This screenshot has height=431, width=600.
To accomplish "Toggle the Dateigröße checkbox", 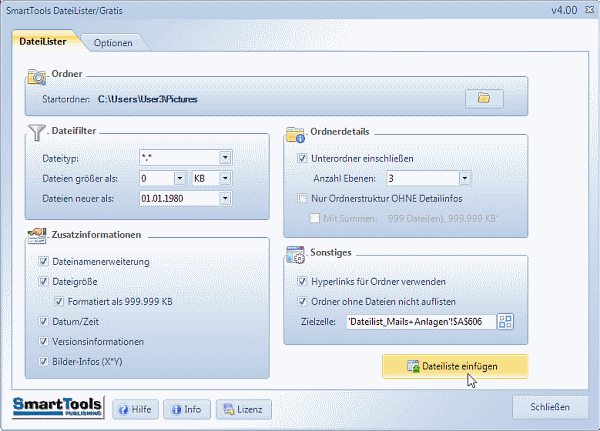I will pos(44,281).
